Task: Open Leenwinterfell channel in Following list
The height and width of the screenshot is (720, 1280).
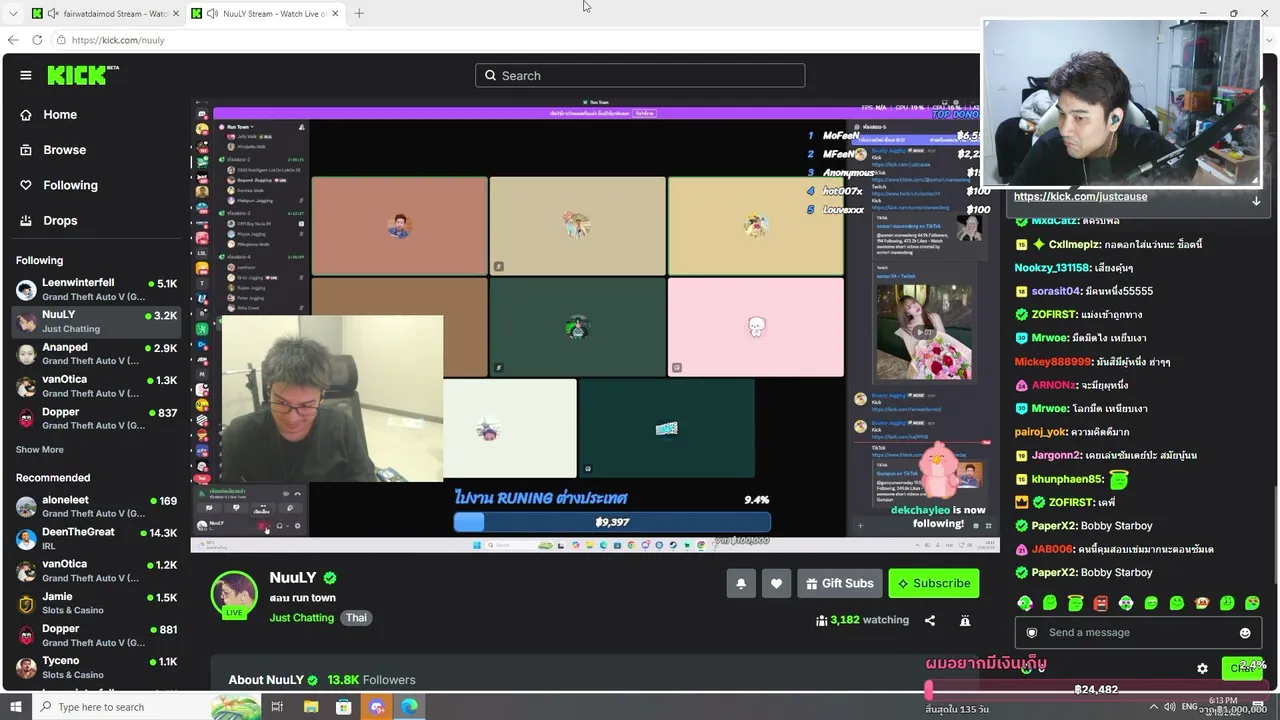Action: [96, 290]
